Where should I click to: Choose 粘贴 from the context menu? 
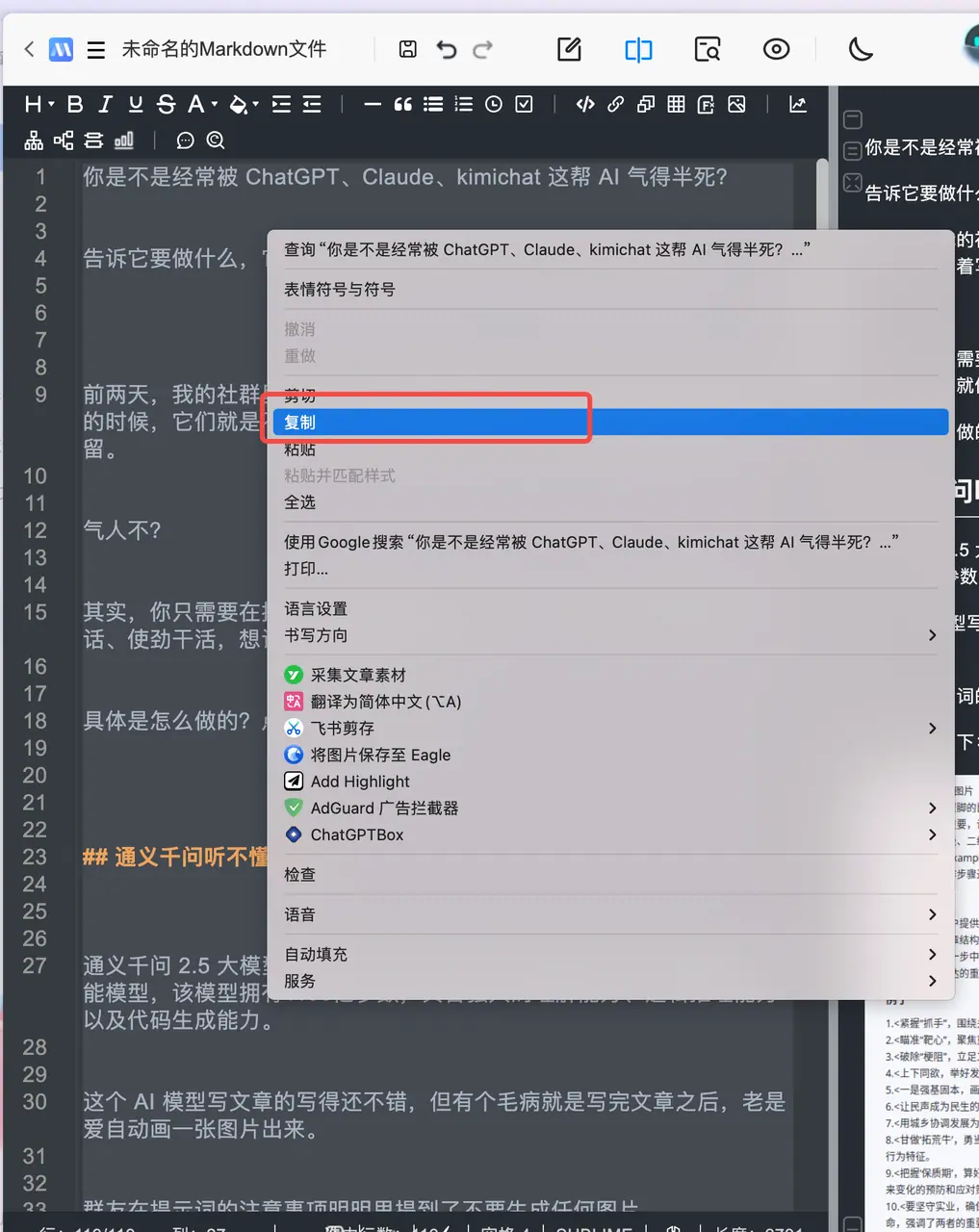[x=610, y=449]
